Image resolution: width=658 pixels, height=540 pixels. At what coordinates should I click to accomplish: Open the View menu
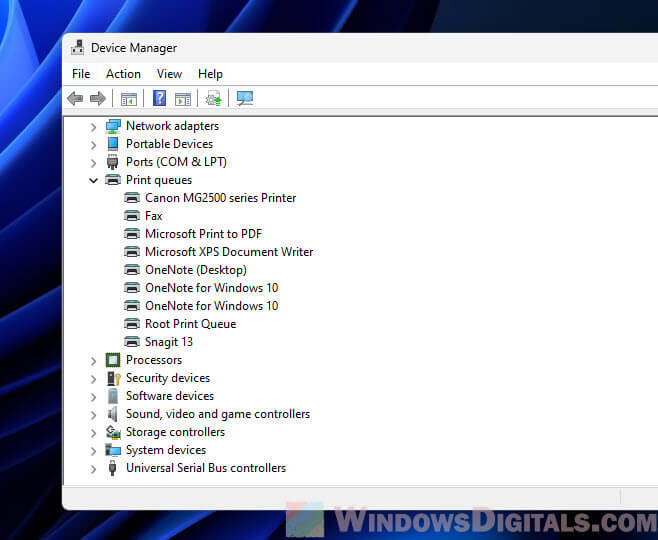pos(169,74)
